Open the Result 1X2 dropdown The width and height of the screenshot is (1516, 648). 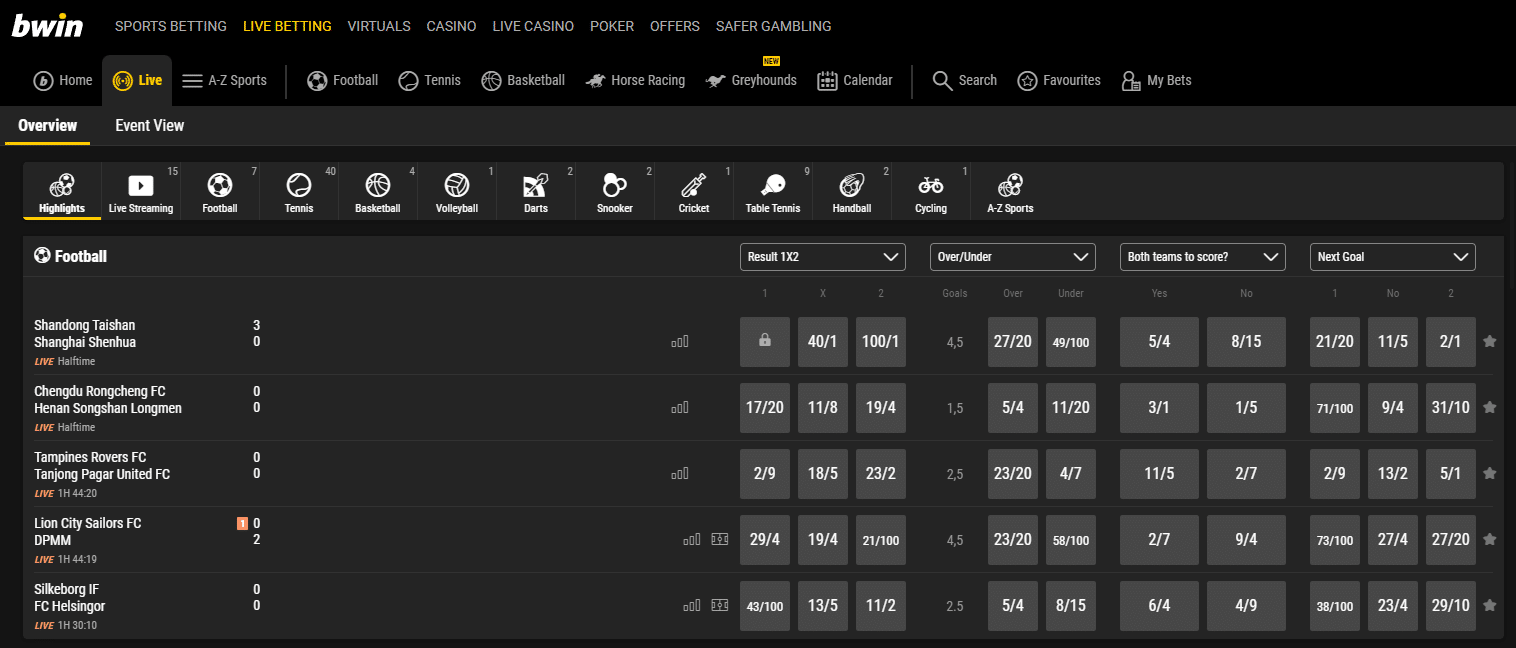[x=822, y=257]
